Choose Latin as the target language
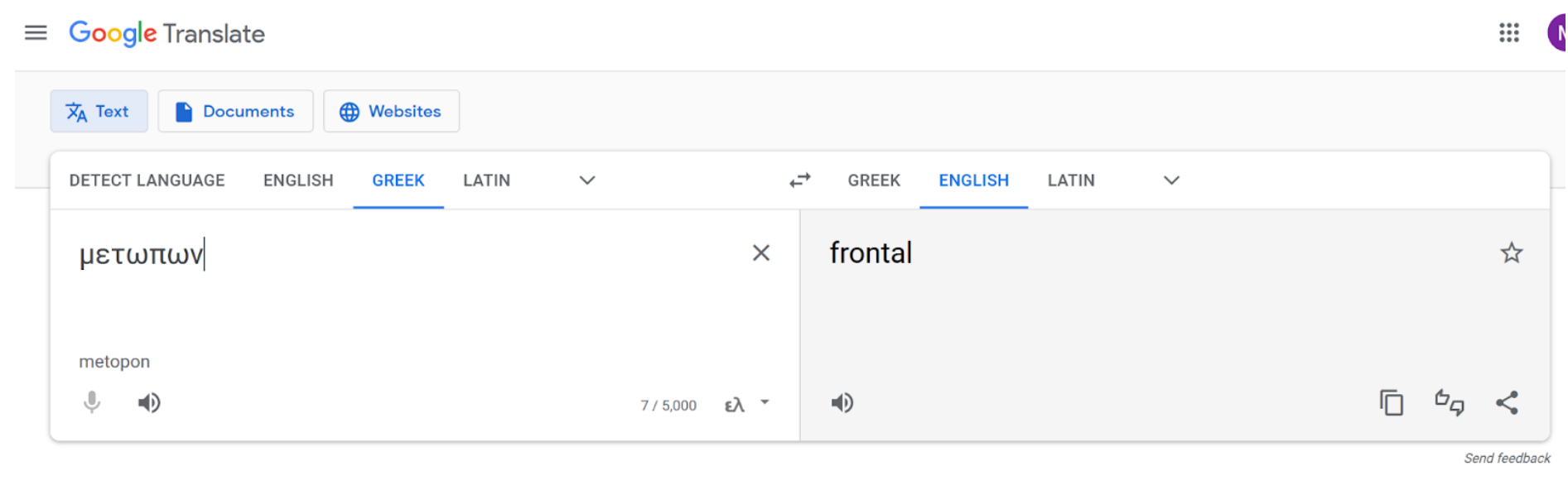Screen dimensions: 1568x490 coord(1070,180)
